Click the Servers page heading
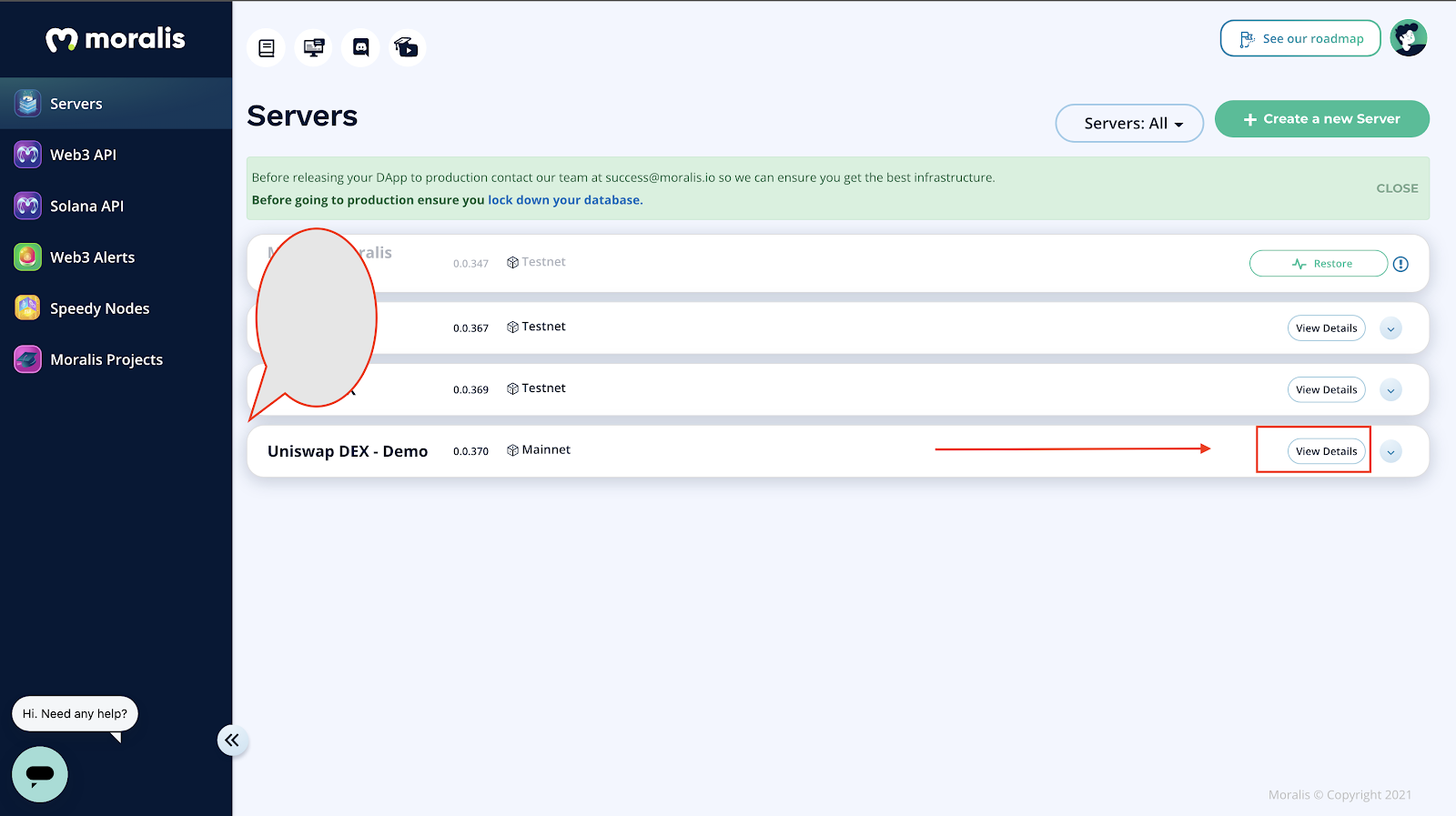Viewport: 1456px width, 816px height. [302, 116]
